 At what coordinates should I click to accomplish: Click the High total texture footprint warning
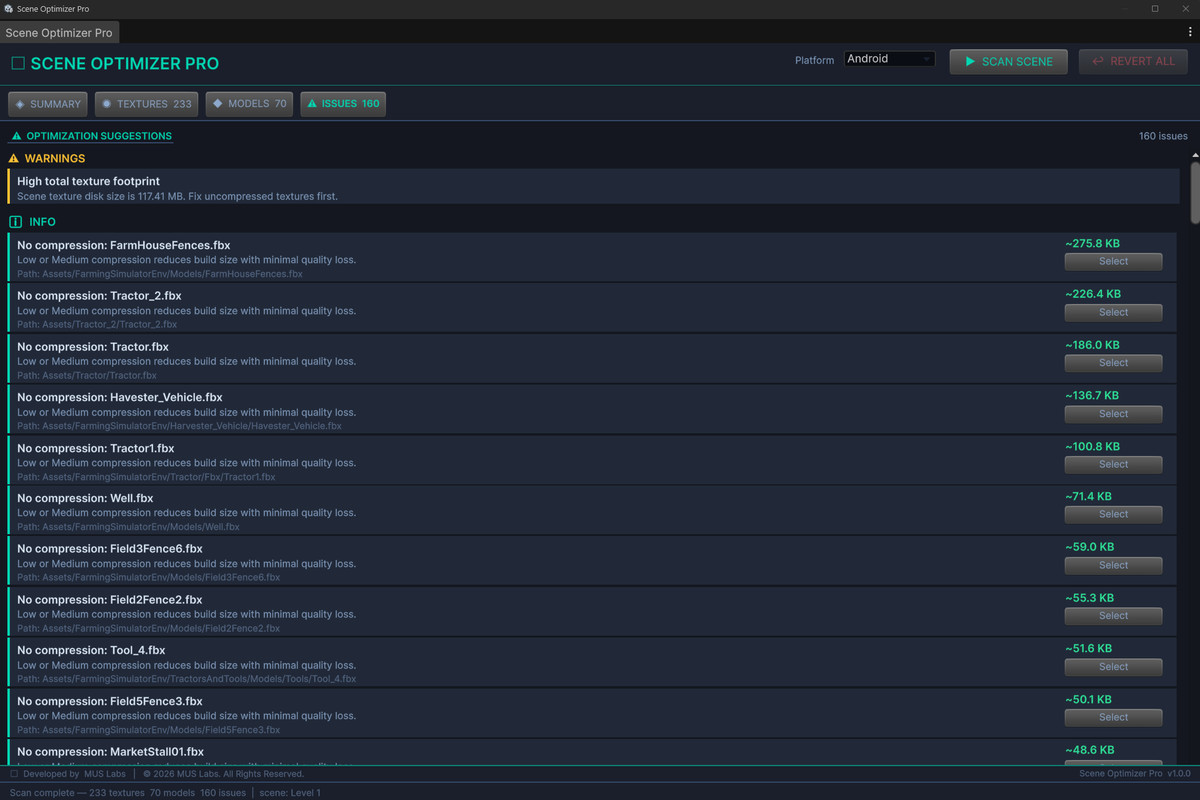(x=593, y=187)
